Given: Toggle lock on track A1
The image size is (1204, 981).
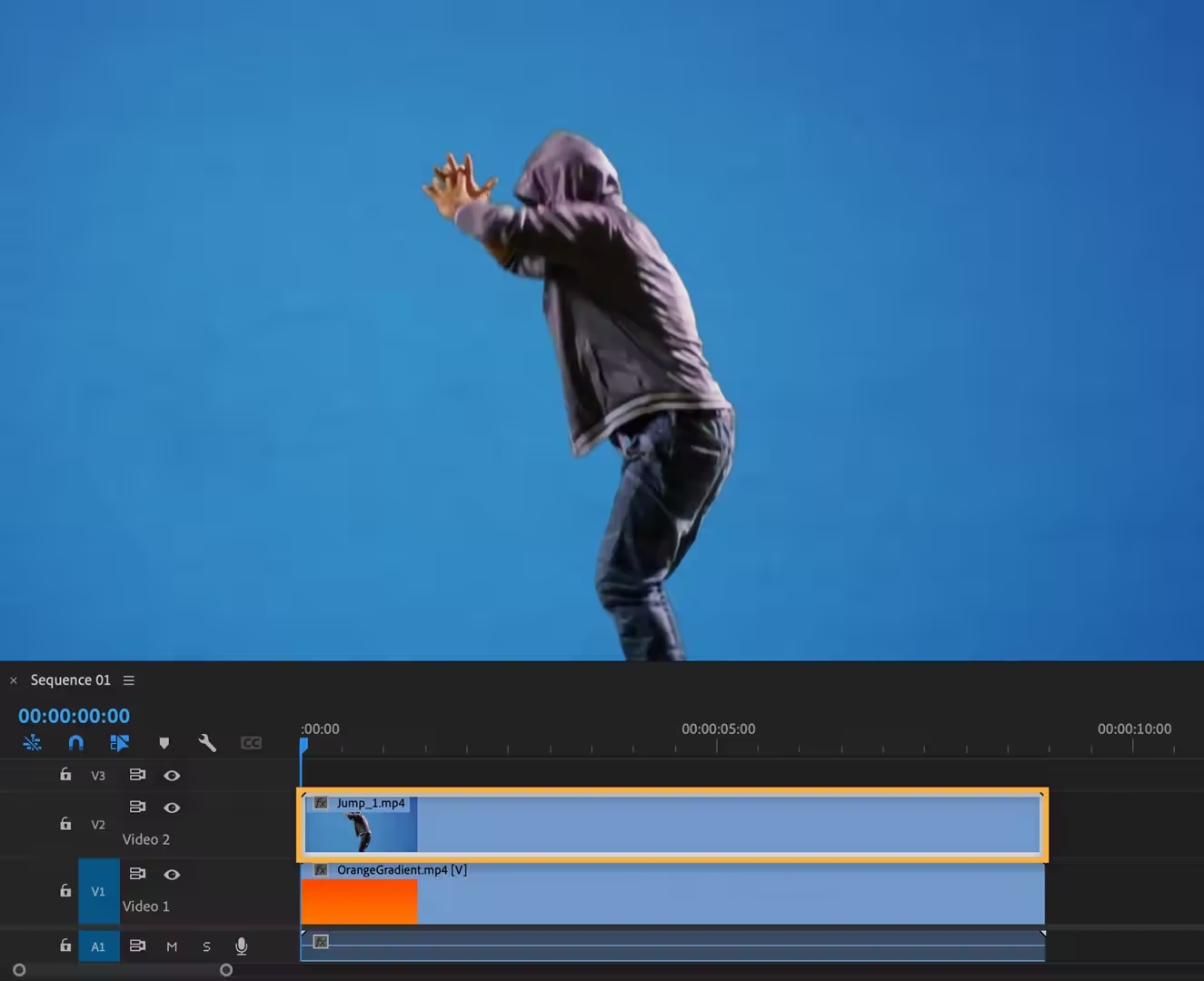Looking at the screenshot, I should point(65,946).
